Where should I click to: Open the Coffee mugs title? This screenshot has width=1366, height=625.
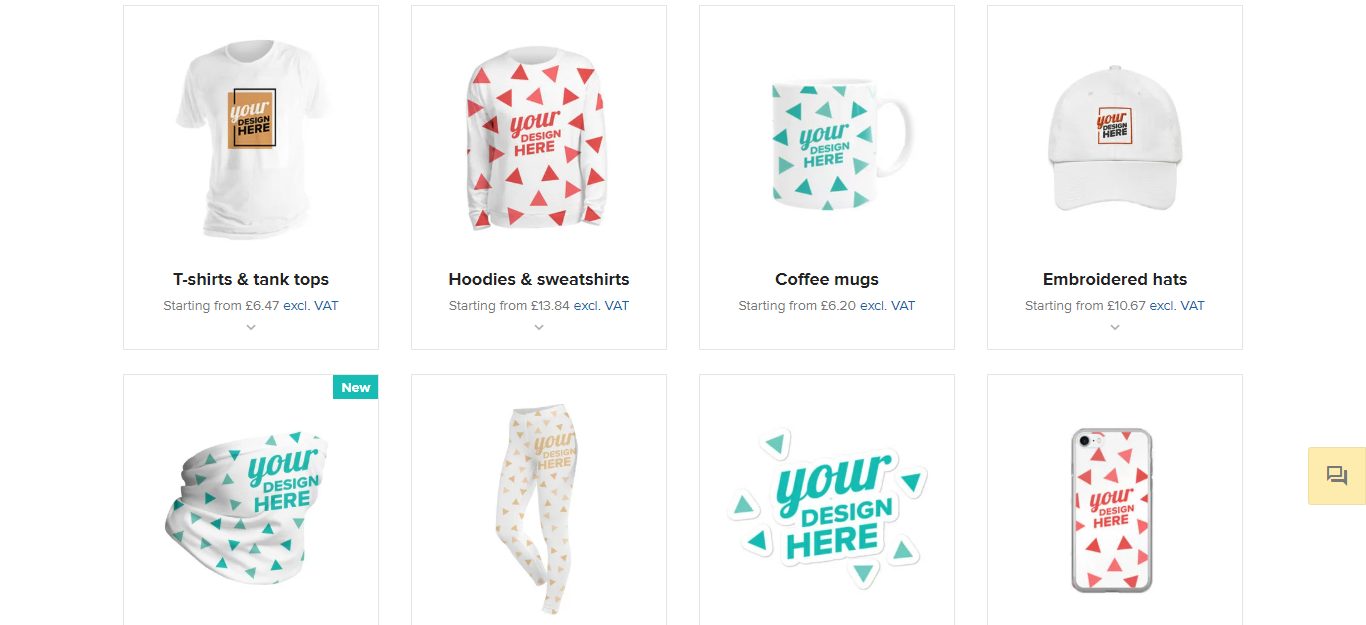pos(827,279)
